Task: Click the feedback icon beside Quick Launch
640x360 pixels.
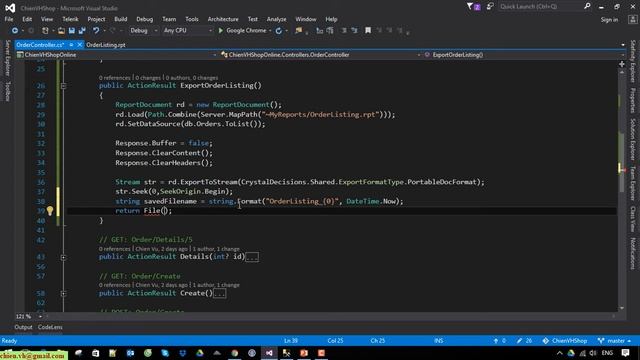Action: [490, 7]
